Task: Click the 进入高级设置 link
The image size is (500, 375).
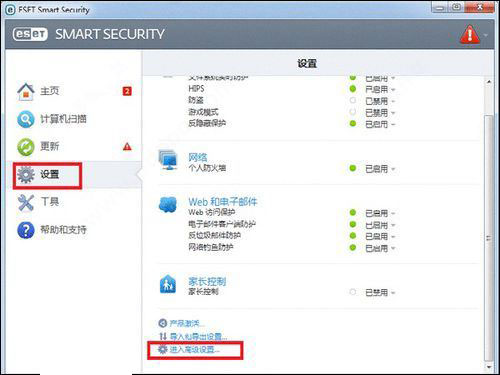Action: pyautogui.click(x=195, y=349)
